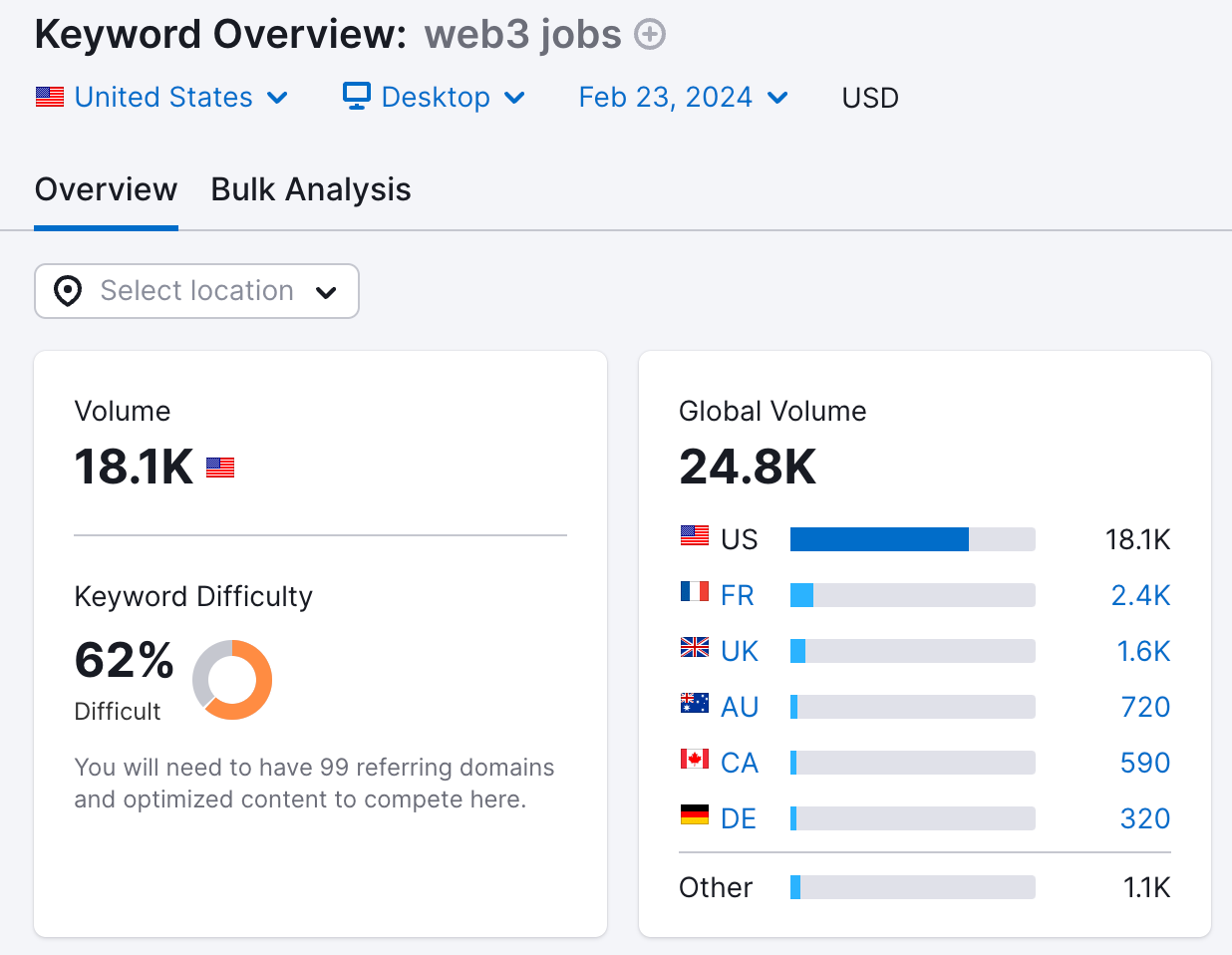Open the FR country link
This screenshot has width=1232, height=955.
point(738,595)
